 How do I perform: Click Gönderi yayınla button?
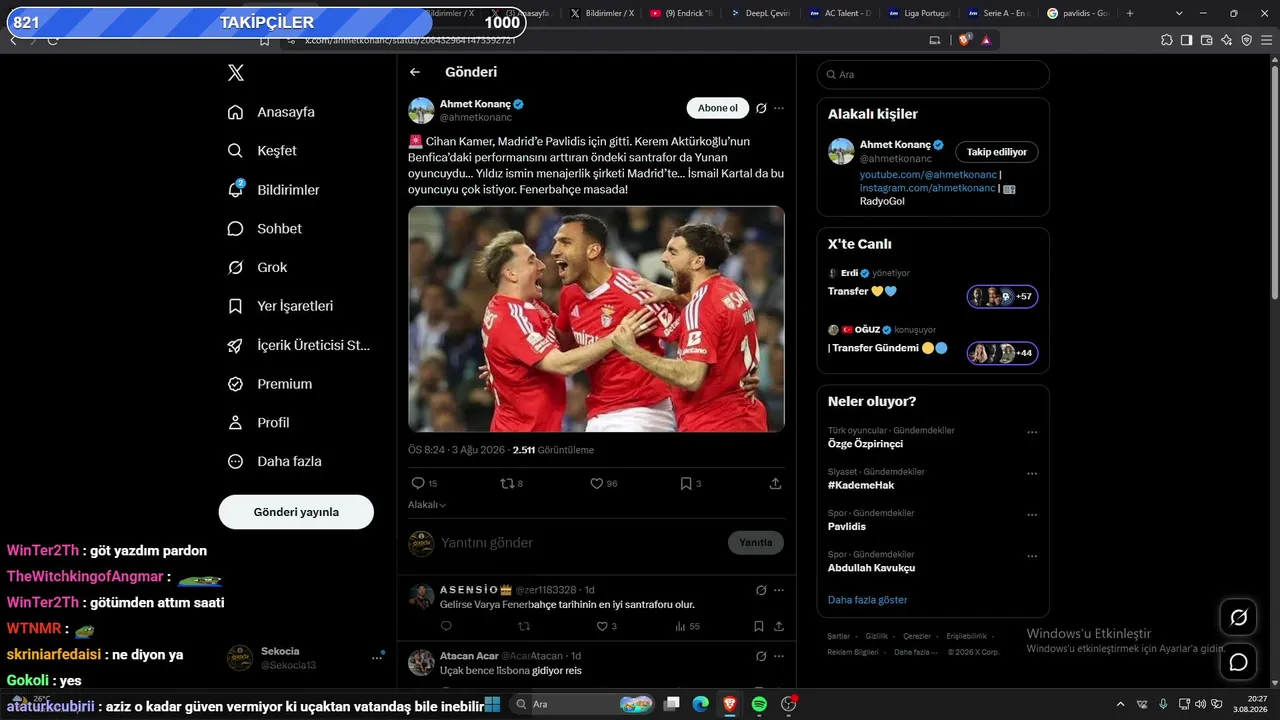click(x=296, y=512)
